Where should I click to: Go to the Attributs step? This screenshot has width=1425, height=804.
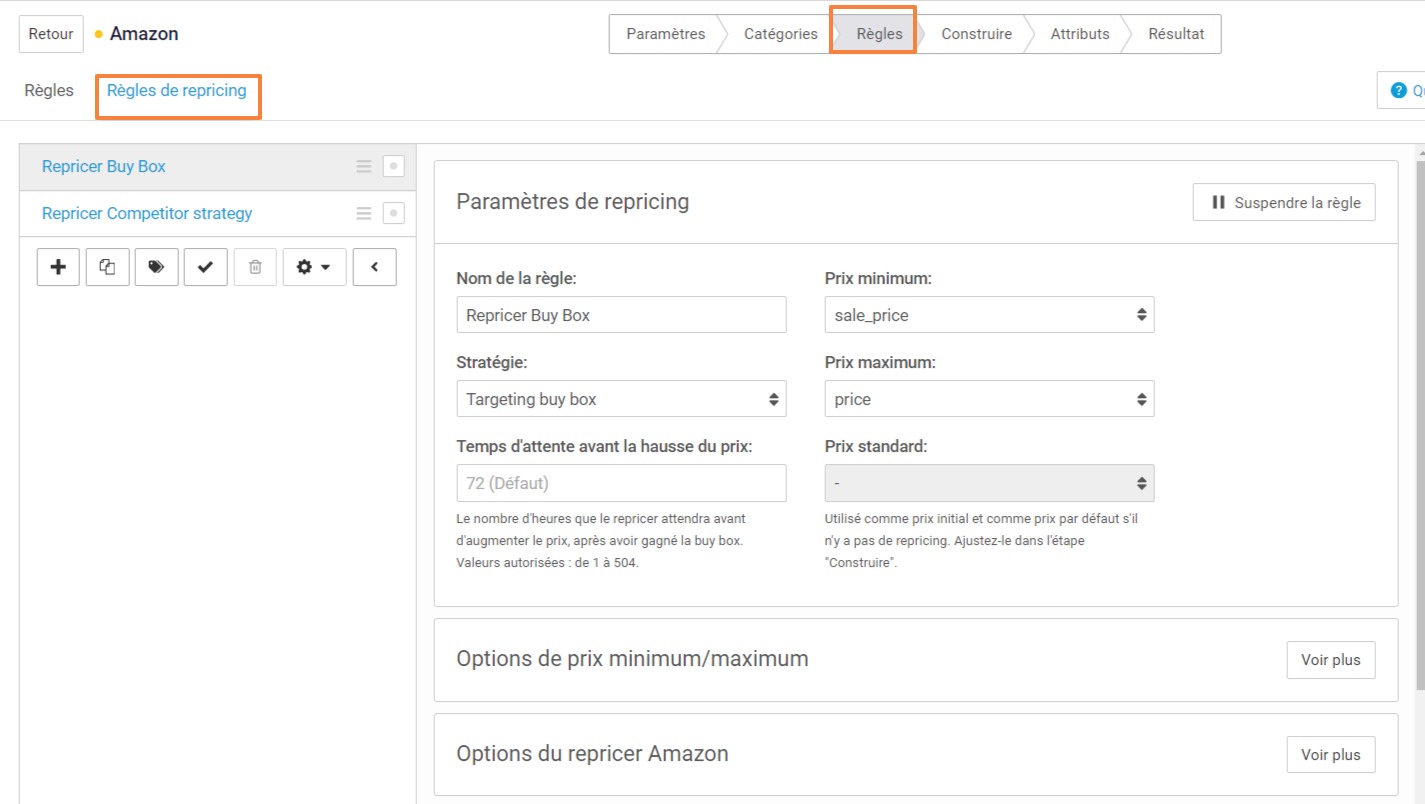[1080, 34]
